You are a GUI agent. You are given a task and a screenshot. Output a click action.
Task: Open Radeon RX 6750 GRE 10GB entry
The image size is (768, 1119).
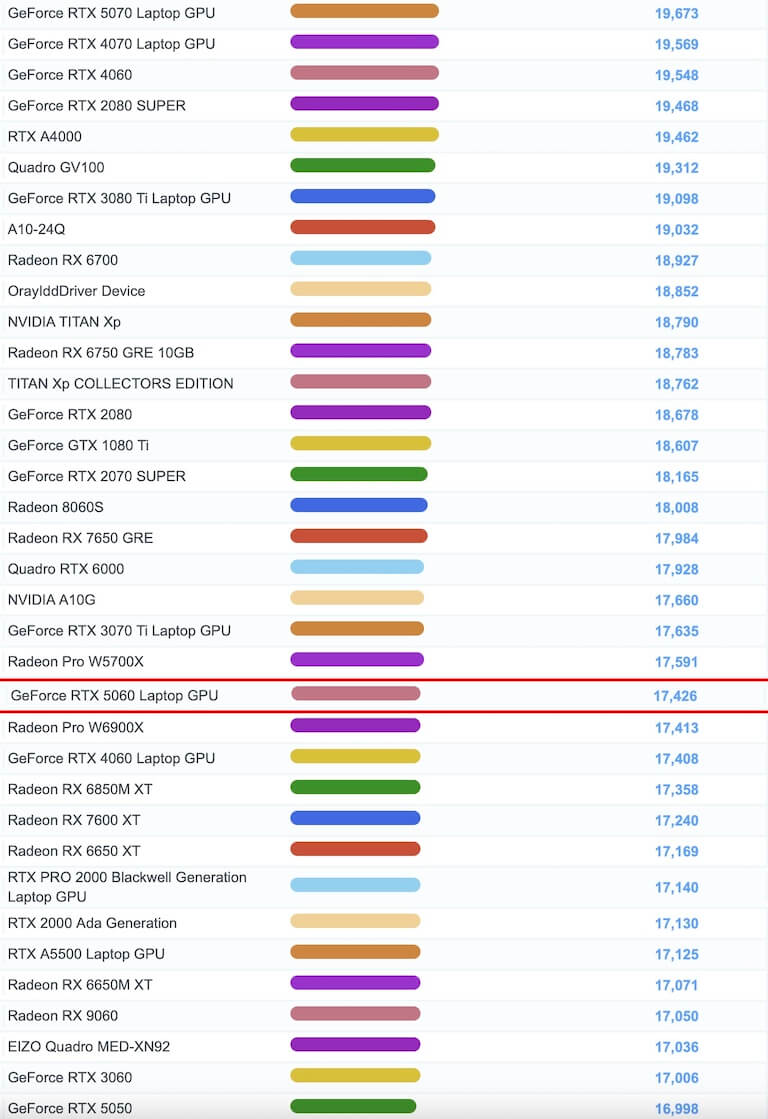pyautogui.click(x=101, y=353)
